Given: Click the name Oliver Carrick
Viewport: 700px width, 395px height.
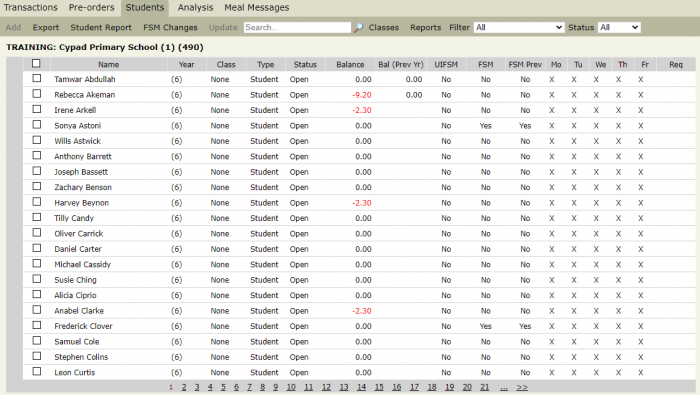Looking at the screenshot, I should [79, 233].
